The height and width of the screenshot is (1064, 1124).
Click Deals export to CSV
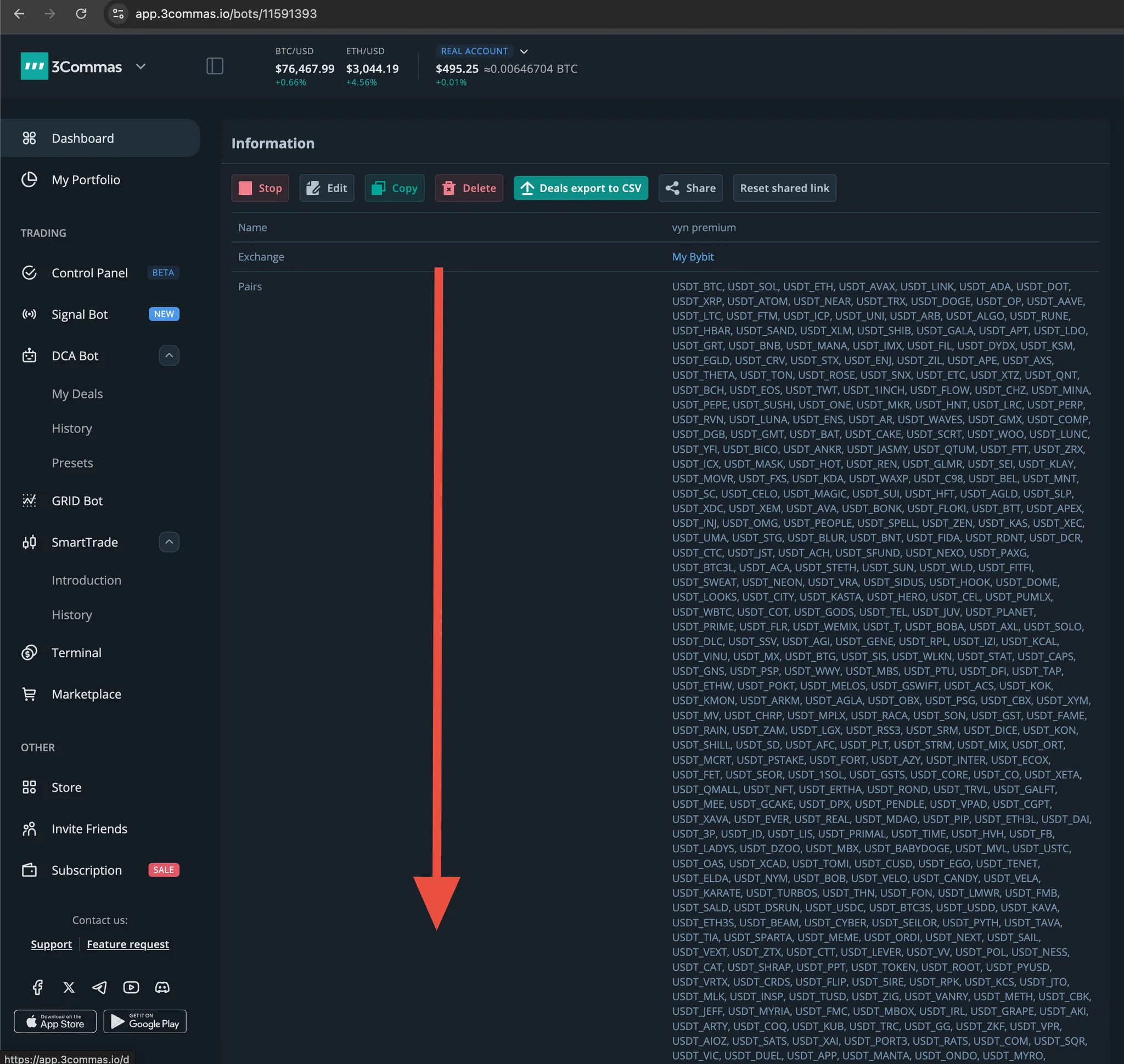pos(581,188)
